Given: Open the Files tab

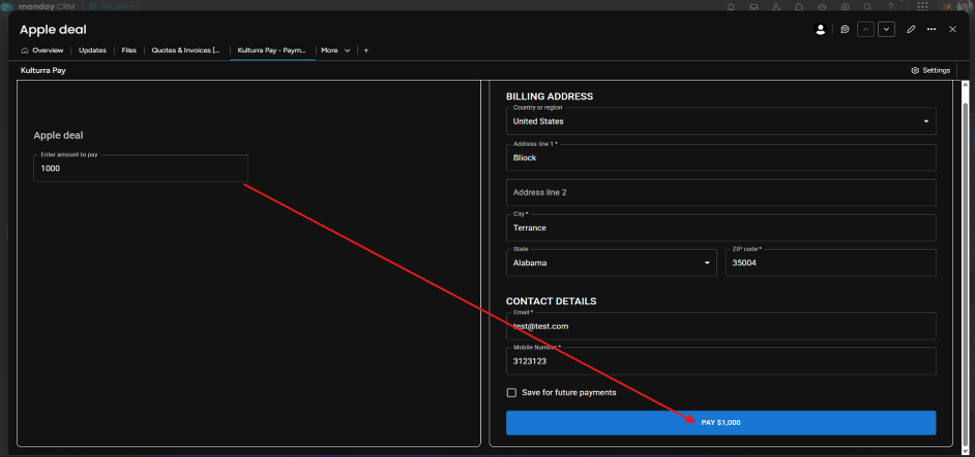Looking at the screenshot, I should pyautogui.click(x=129, y=50).
